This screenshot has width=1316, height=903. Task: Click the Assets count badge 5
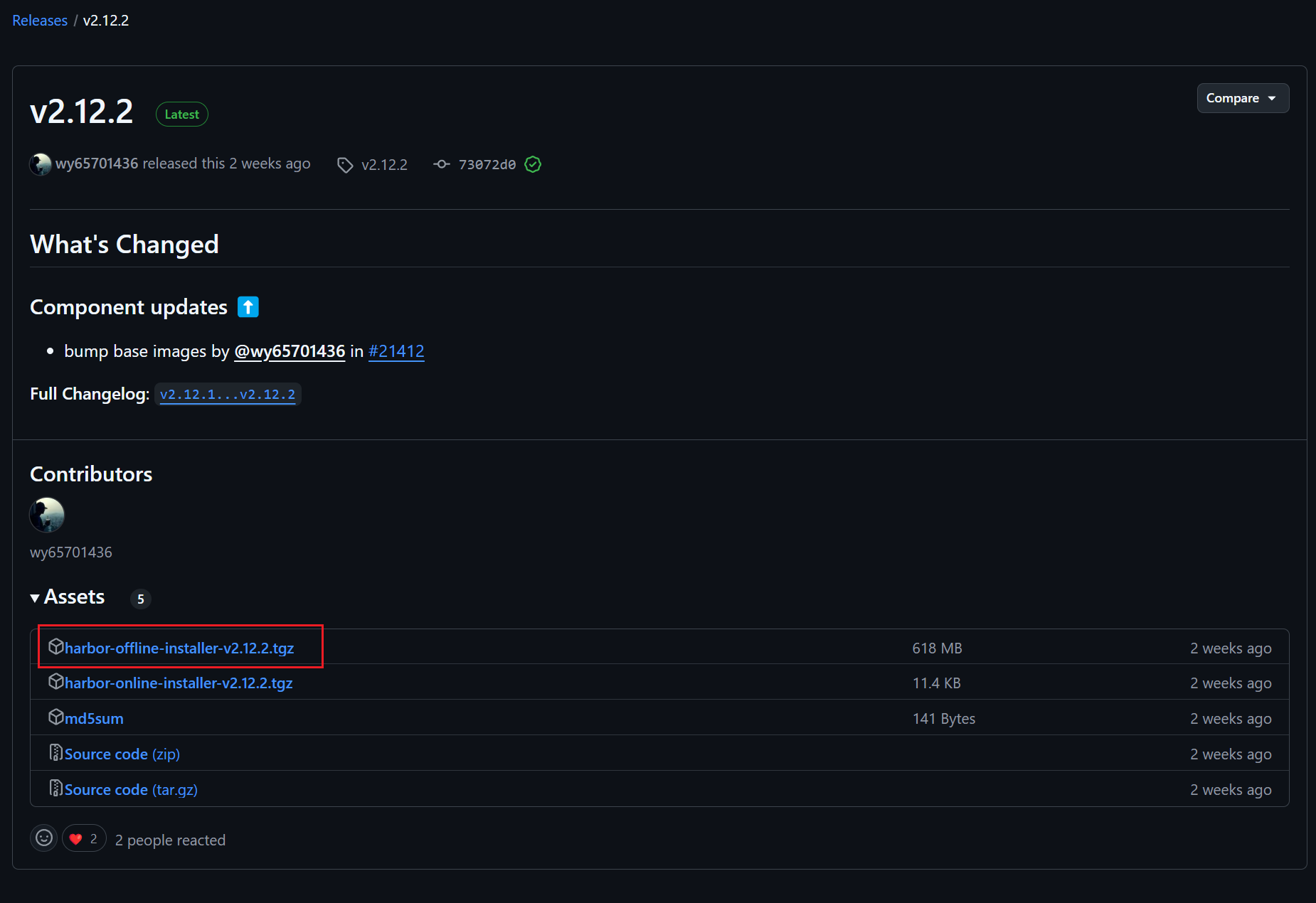pos(141,599)
